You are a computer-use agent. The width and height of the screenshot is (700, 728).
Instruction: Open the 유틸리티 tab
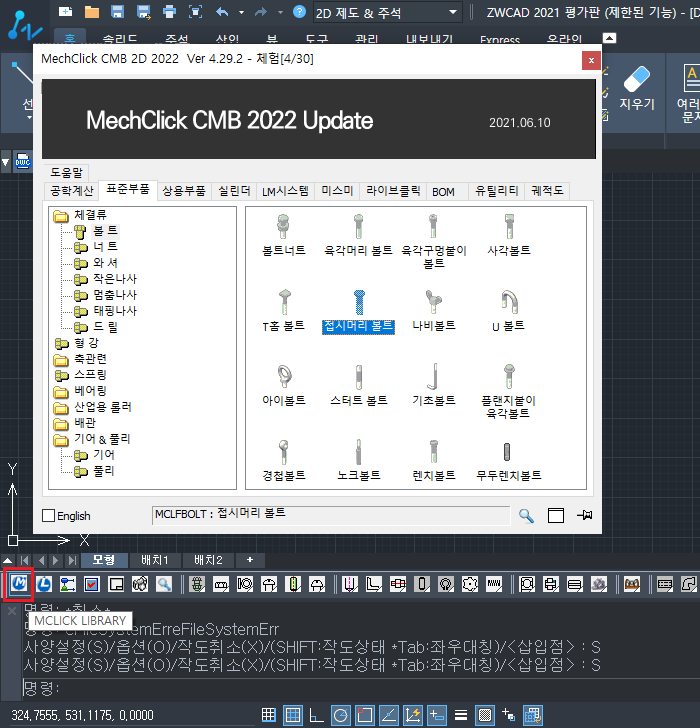click(497, 191)
